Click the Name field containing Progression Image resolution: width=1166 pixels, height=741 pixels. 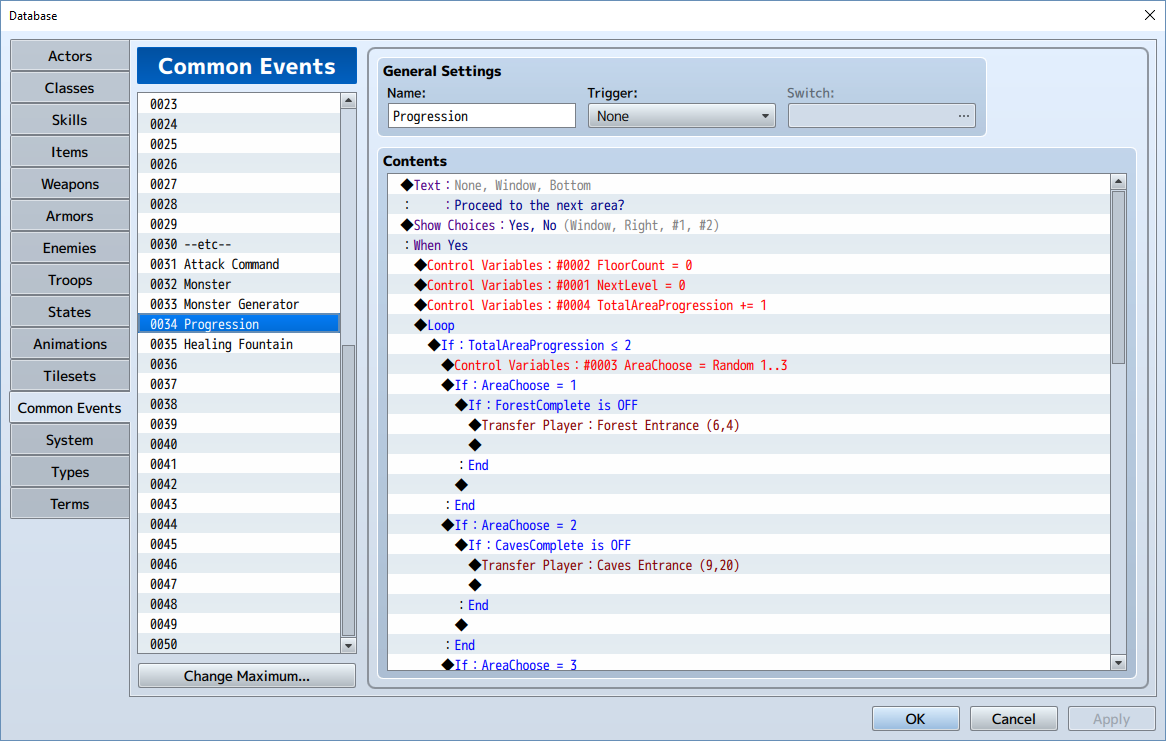click(x=481, y=116)
